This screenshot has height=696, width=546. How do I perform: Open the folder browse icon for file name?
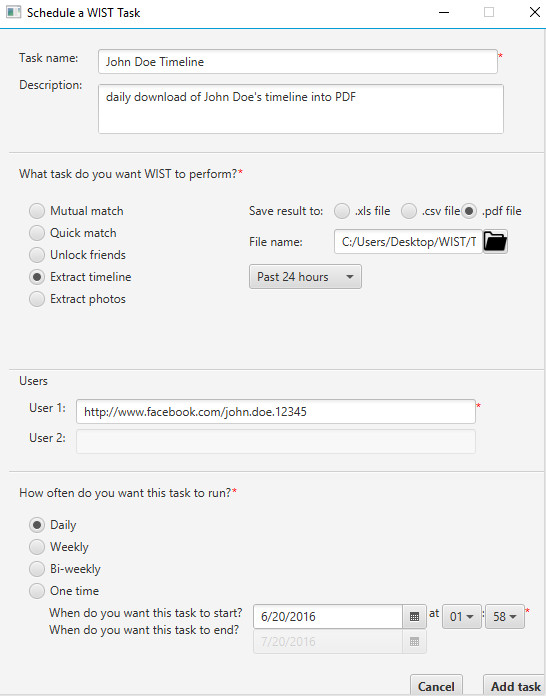click(x=495, y=242)
